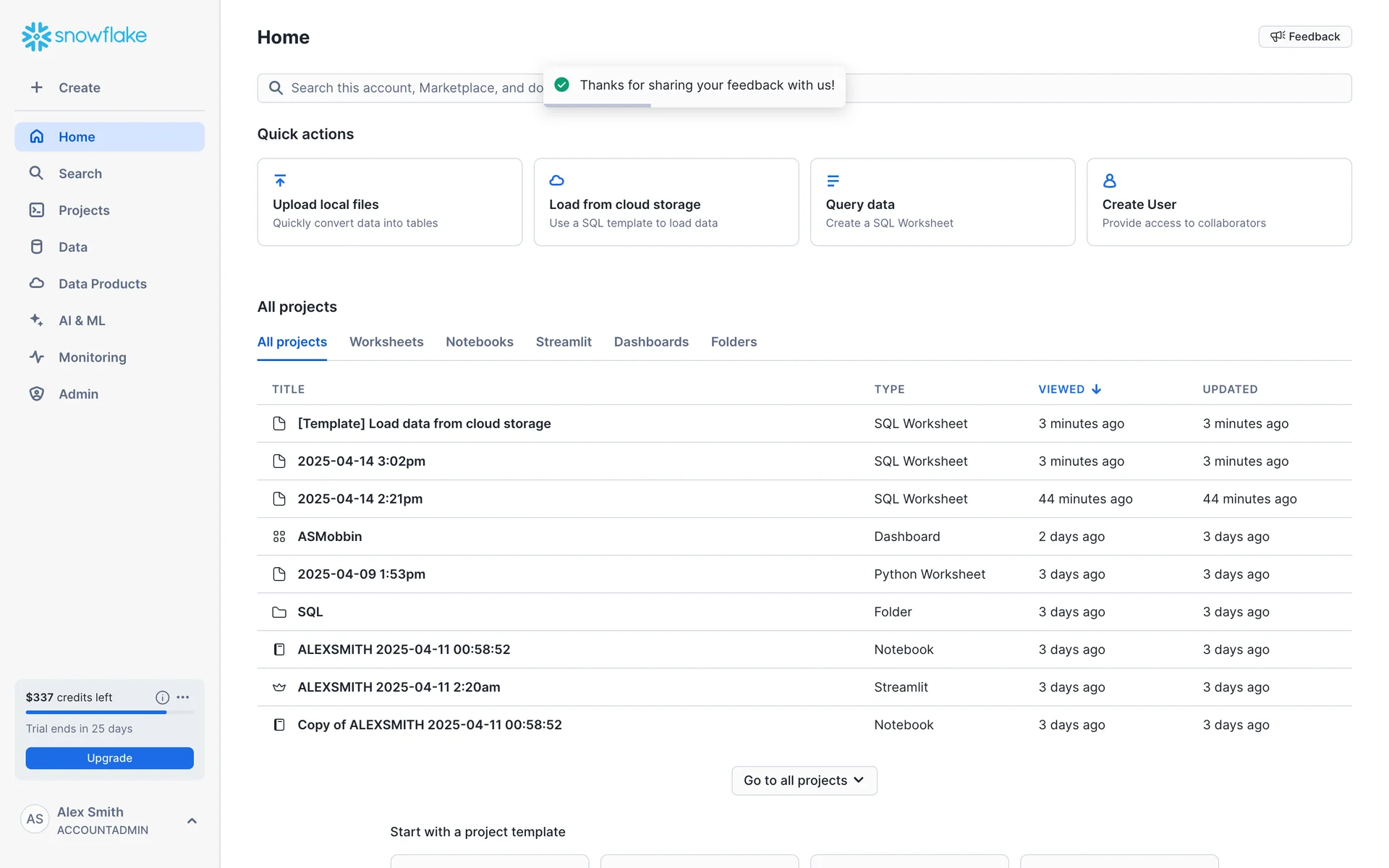
Task: Expand the Alex Smith account menu chevron
Action: 192,820
